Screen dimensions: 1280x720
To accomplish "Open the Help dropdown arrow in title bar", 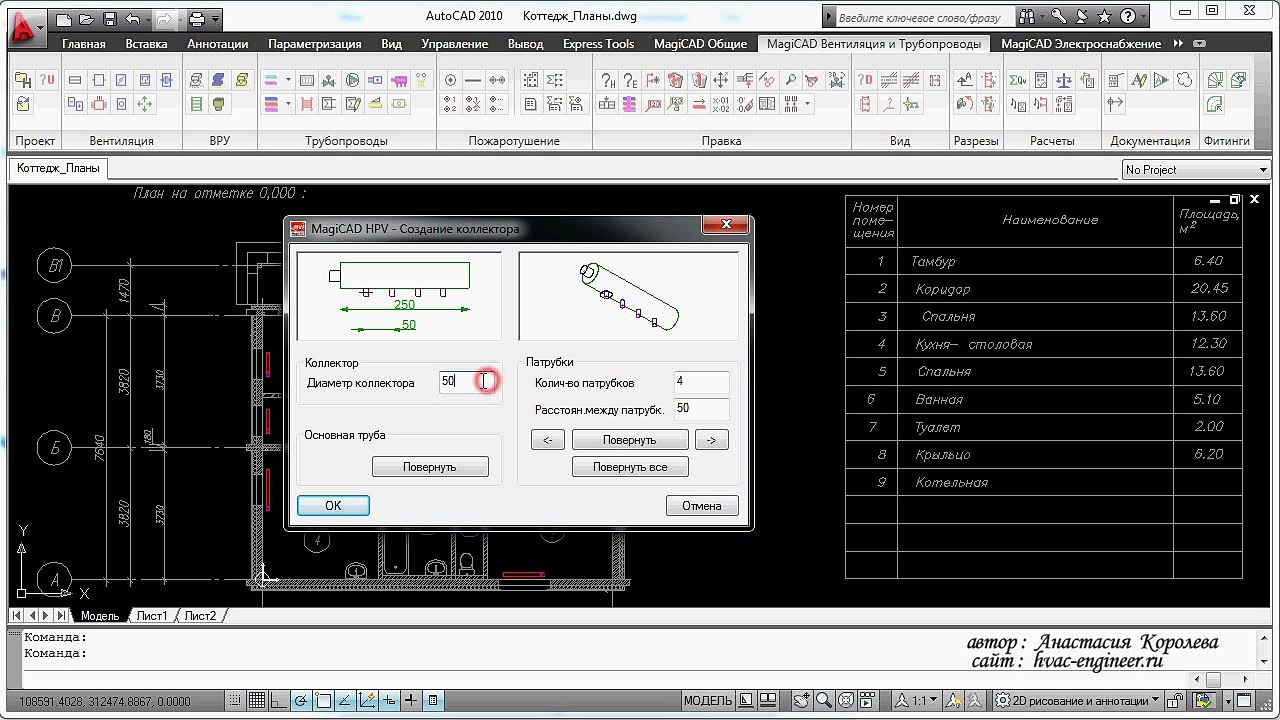I will click(1144, 16).
